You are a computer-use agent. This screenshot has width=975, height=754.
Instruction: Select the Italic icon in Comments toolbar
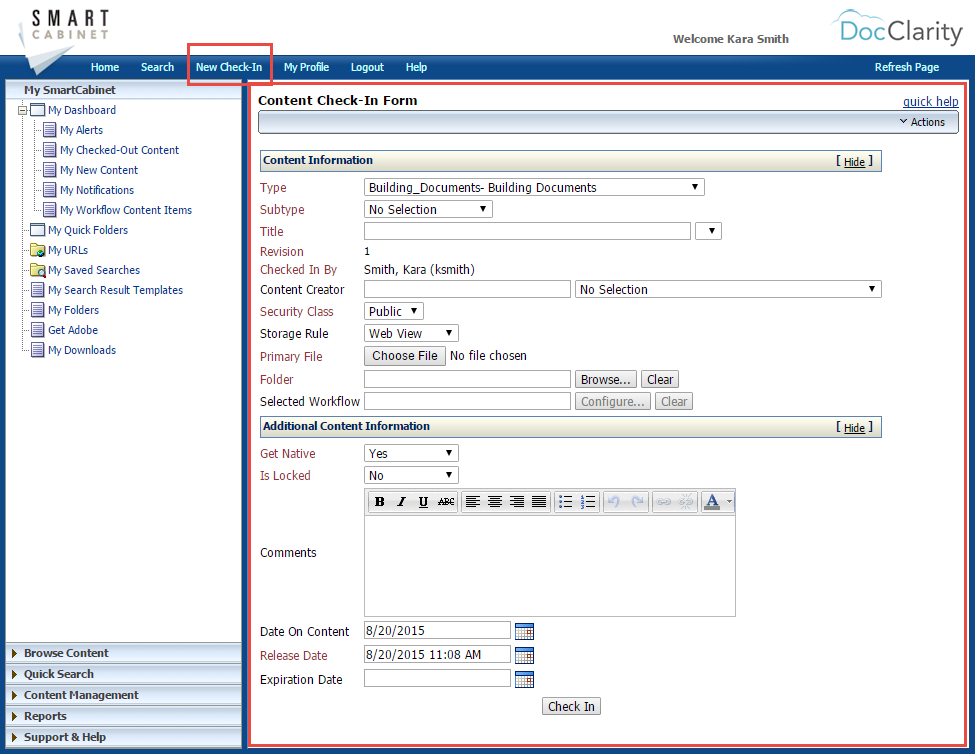(x=401, y=501)
